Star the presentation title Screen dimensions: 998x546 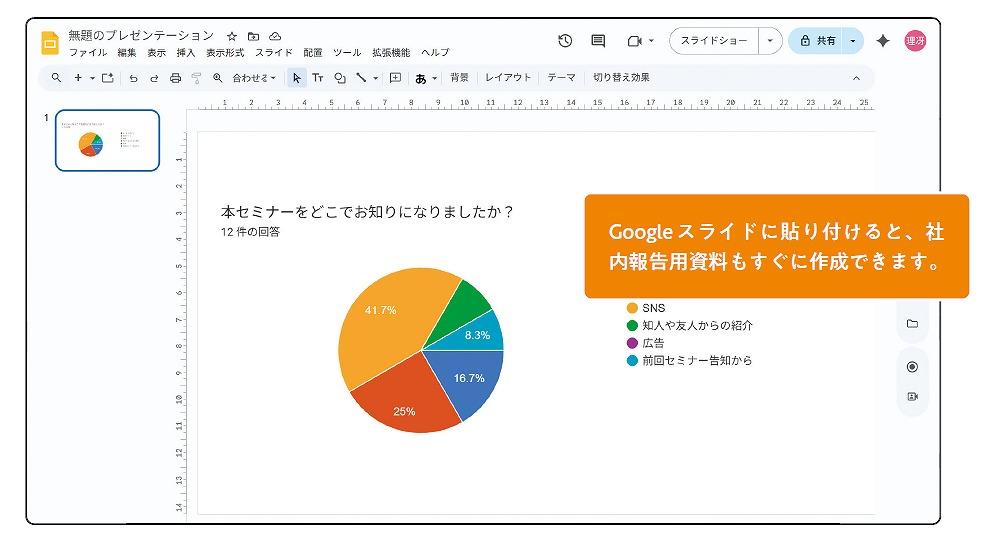(232, 36)
